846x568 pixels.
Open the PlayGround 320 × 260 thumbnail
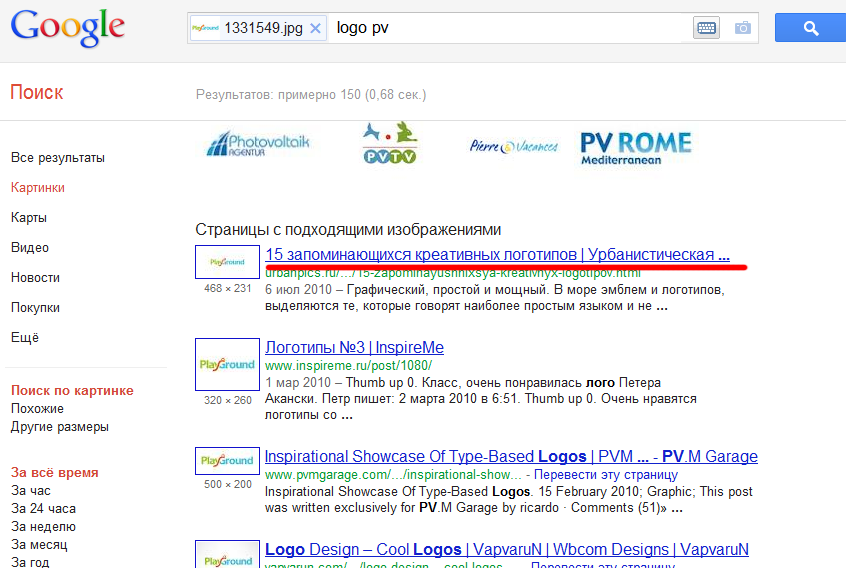pos(227,365)
